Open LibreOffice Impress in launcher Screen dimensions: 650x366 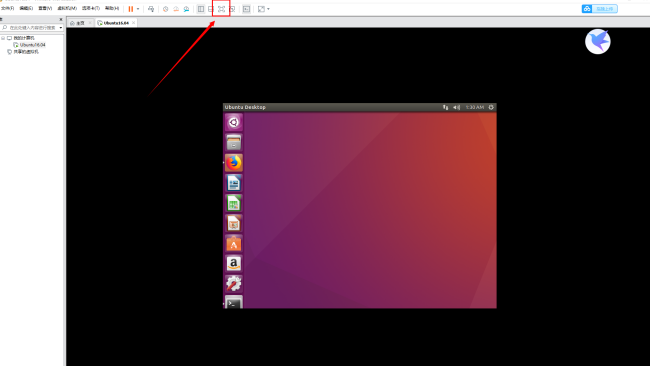234,223
